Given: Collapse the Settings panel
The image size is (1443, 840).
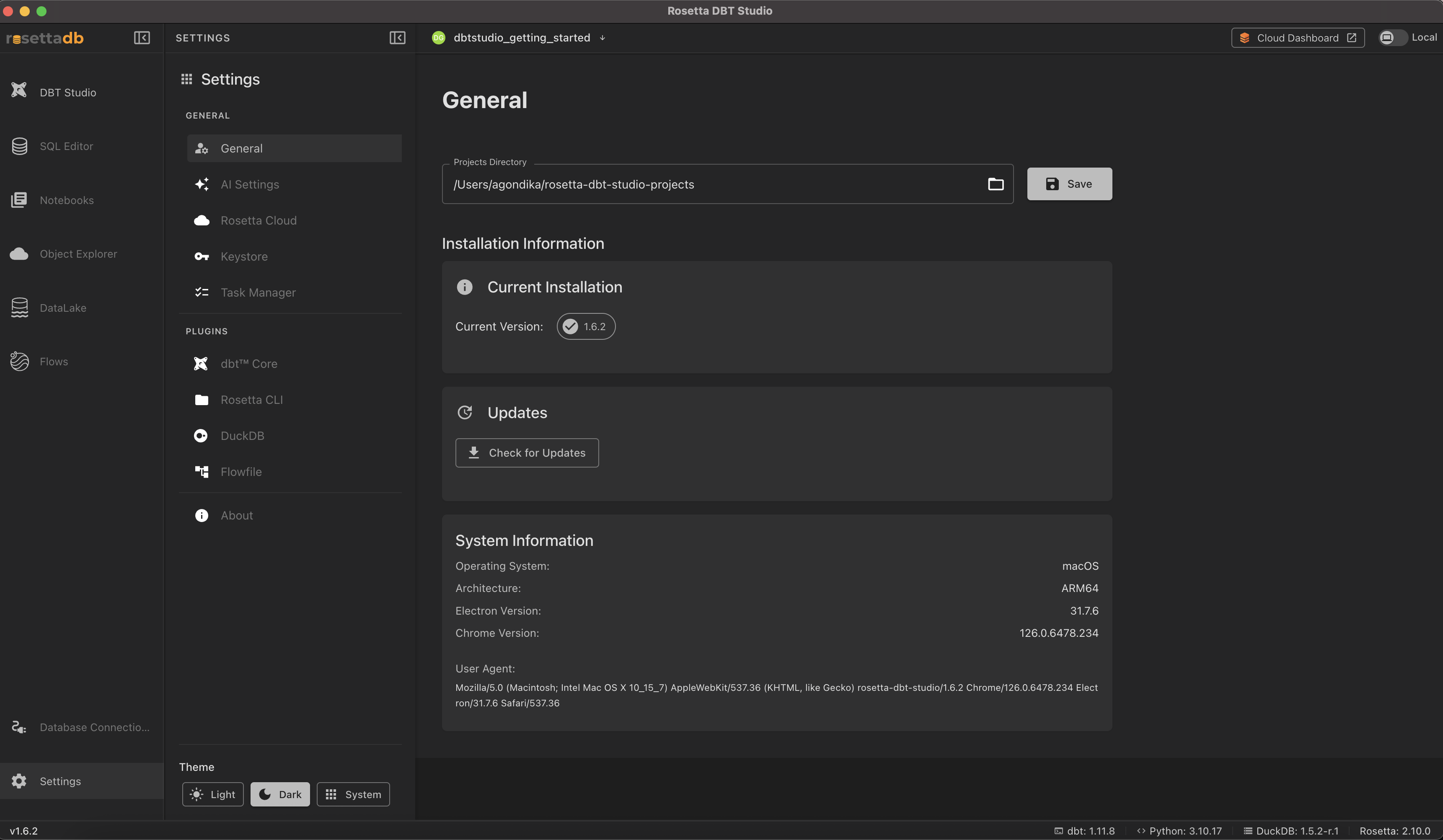Looking at the screenshot, I should tap(397, 38).
